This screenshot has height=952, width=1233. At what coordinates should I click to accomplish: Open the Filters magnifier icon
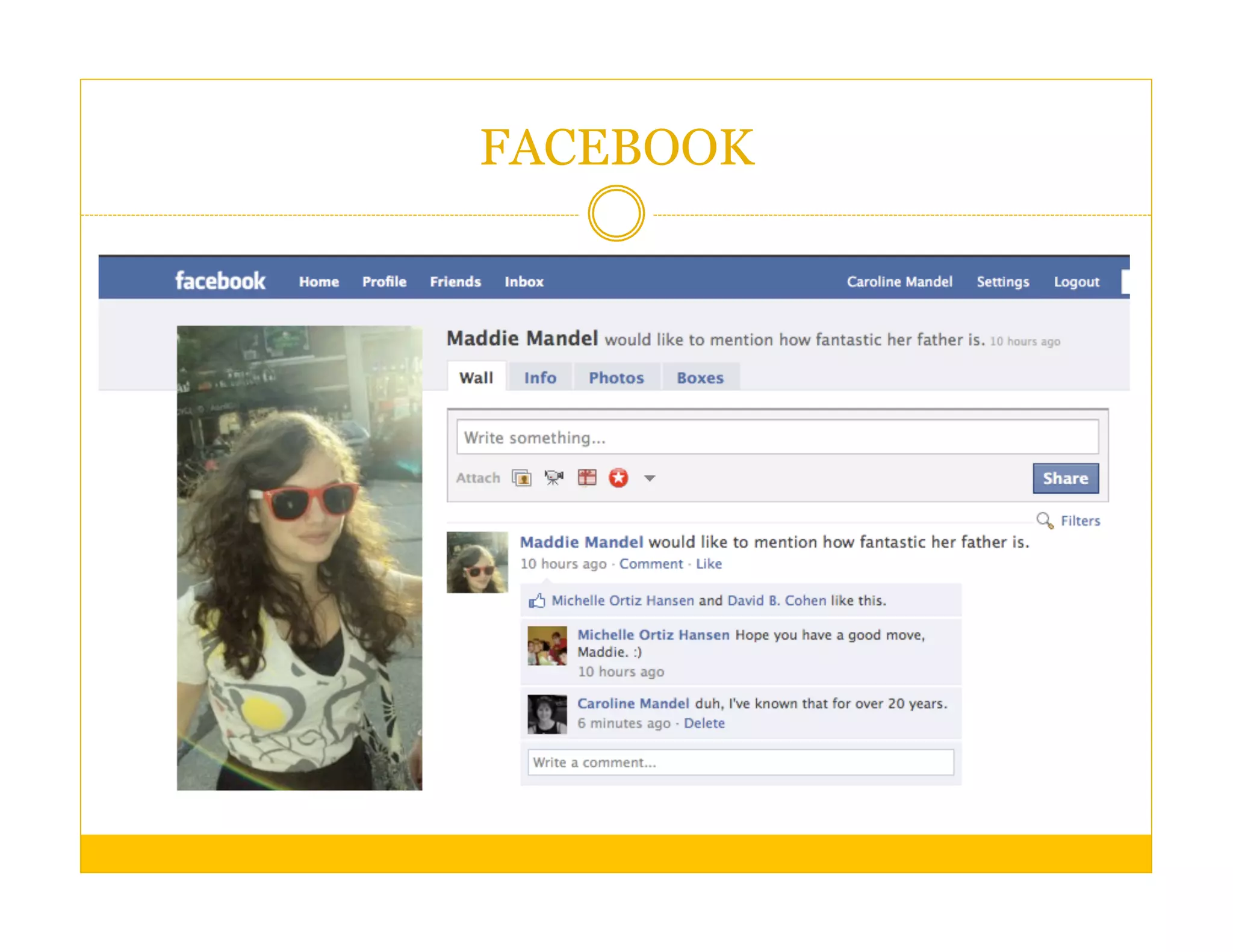1045,520
